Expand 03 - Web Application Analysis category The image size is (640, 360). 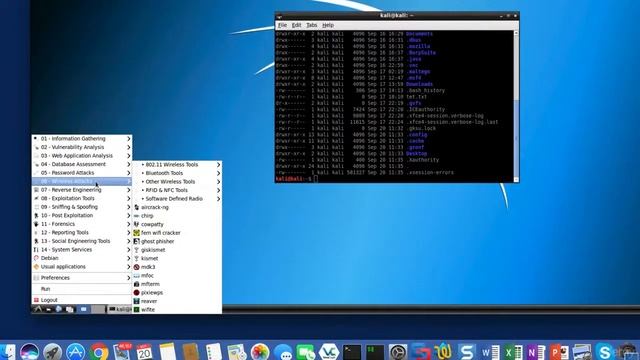tap(82, 156)
